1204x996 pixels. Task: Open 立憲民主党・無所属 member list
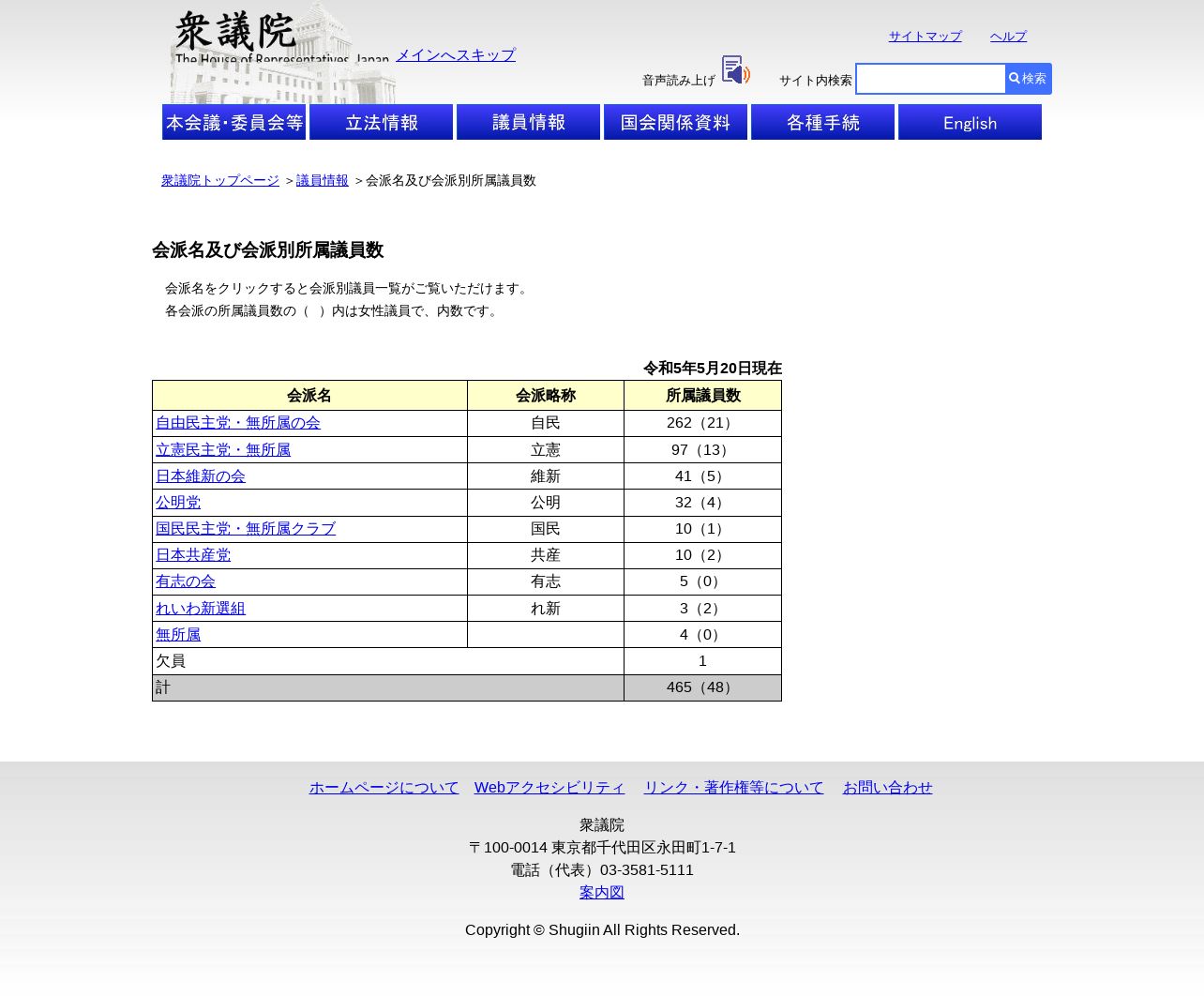pyautogui.click(x=223, y=450)
